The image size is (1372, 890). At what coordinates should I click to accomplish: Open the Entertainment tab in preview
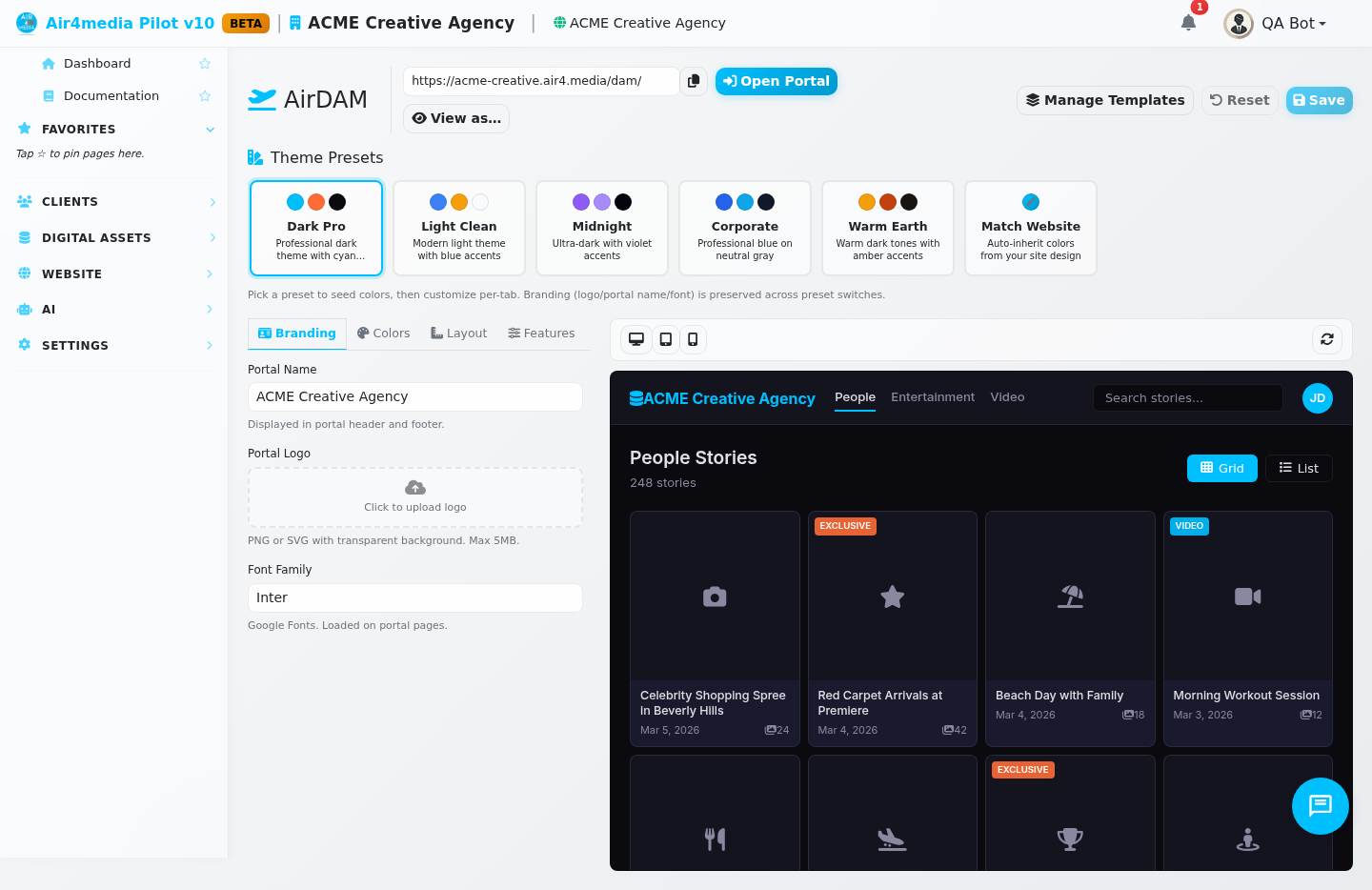click(933, 397)
